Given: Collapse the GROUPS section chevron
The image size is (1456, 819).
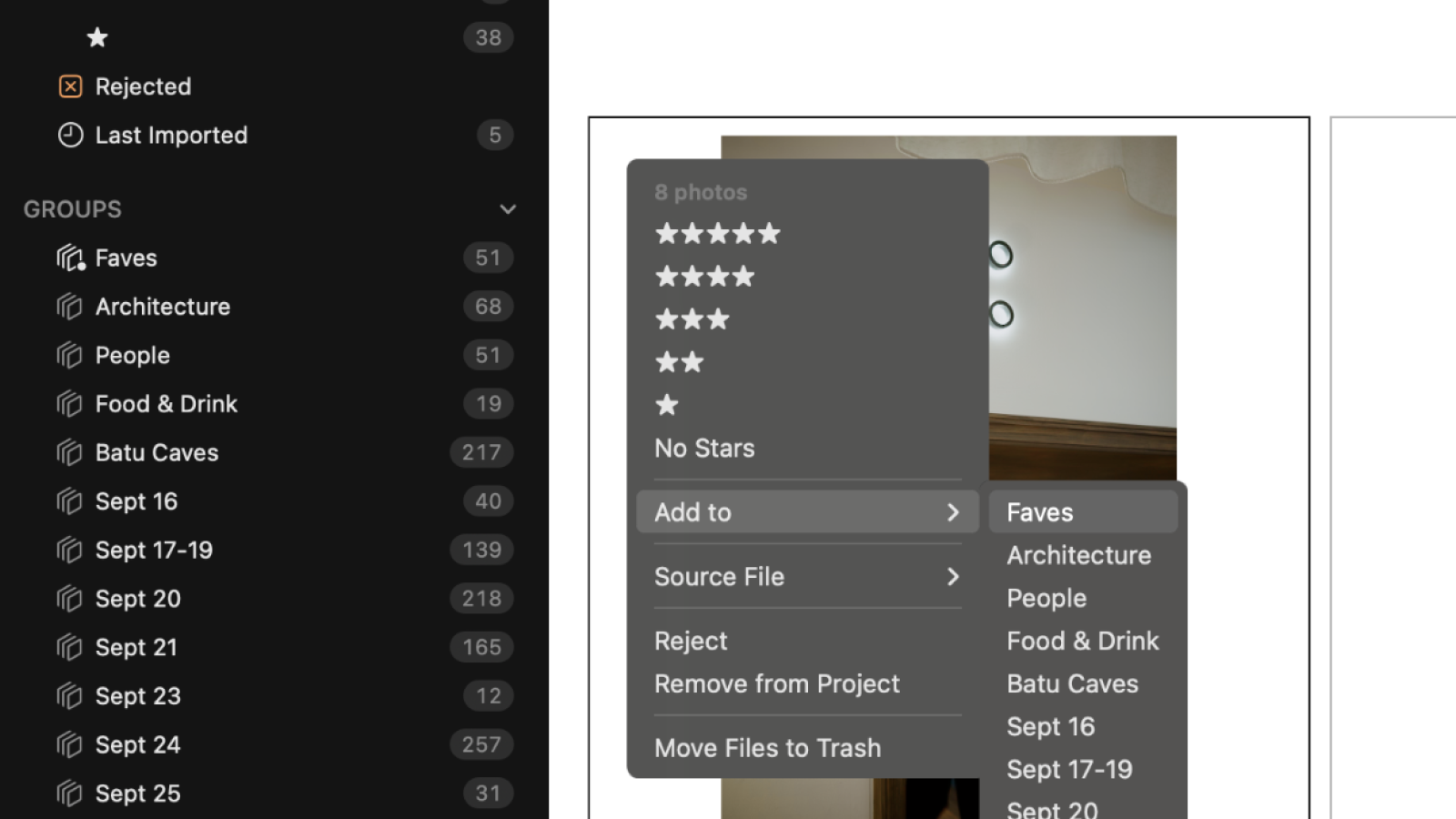Looking at the screenshot, I should 508,209.
